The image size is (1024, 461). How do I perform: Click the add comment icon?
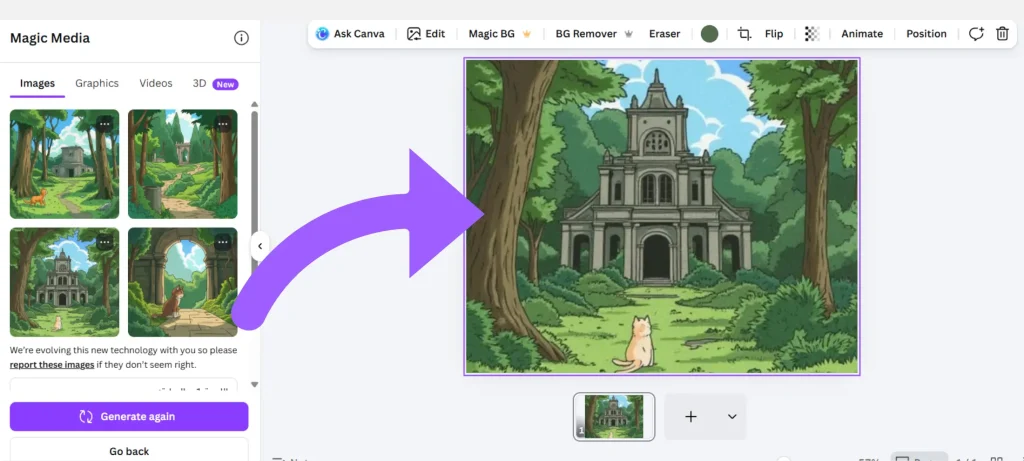(976, 34)
